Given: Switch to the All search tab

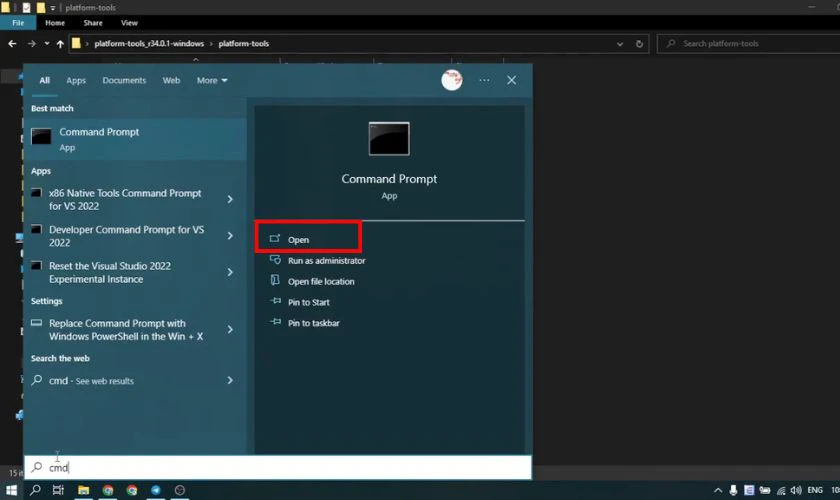Looking at the screenshot, I should click(x=44, y=80).
